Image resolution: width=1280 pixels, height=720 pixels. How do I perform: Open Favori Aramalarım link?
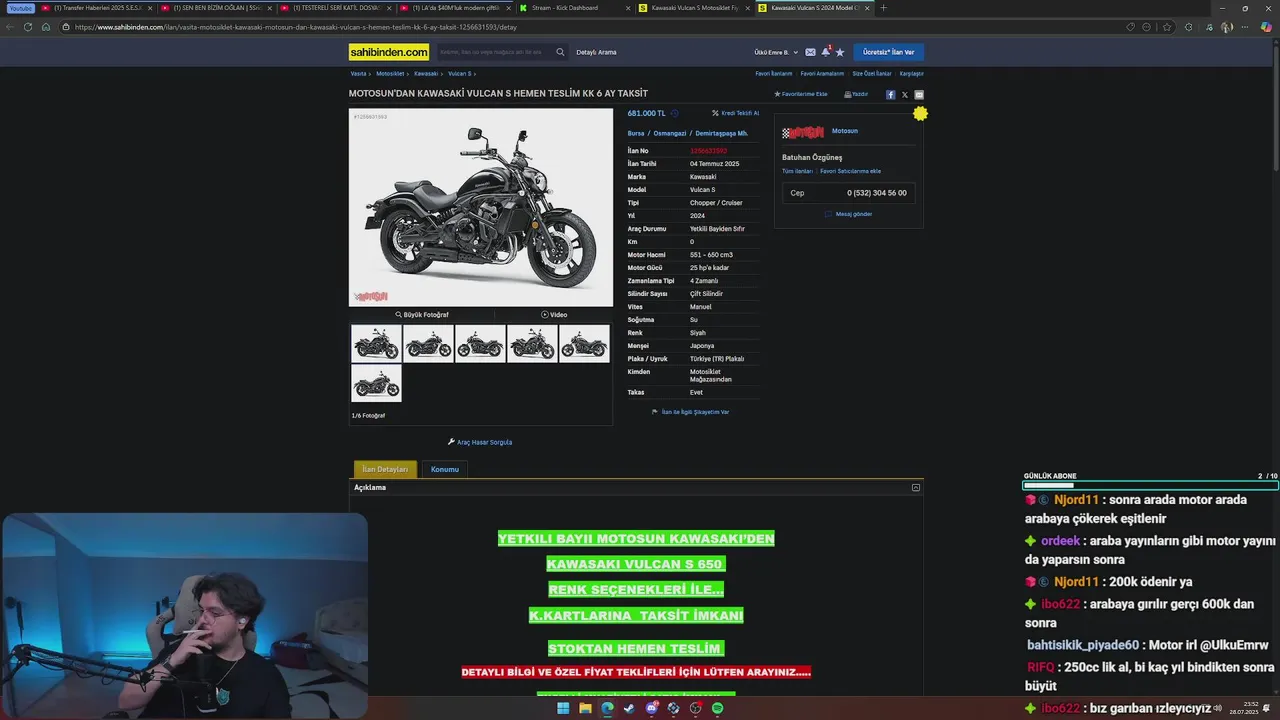coord(822,74)
